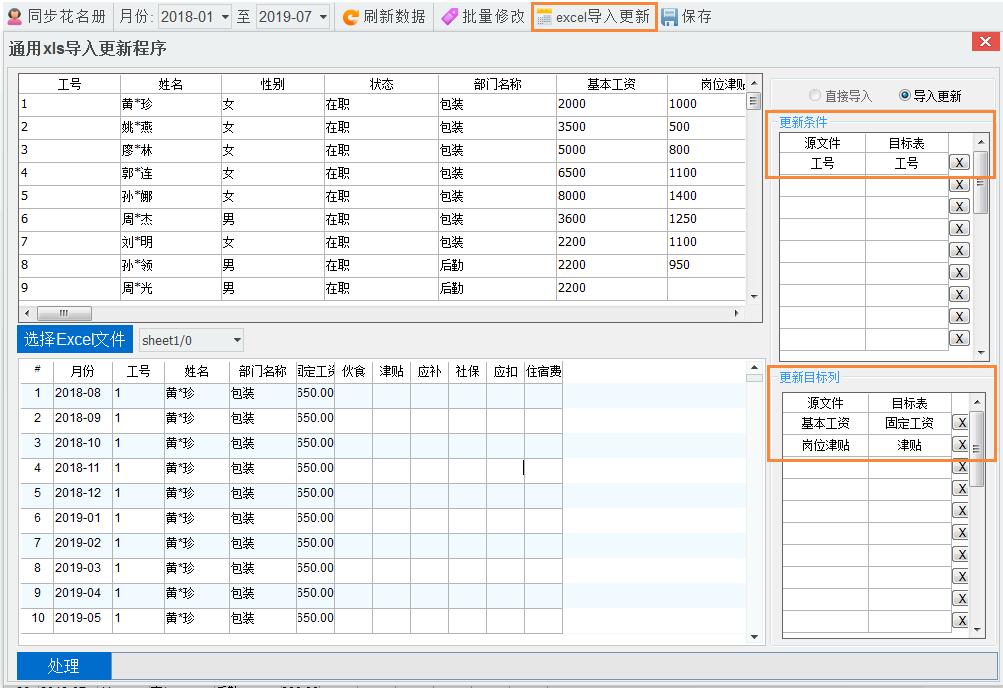Select the 孙*领 name cell
Viewport: 1003px width, 688px height.
click(171, 265)
